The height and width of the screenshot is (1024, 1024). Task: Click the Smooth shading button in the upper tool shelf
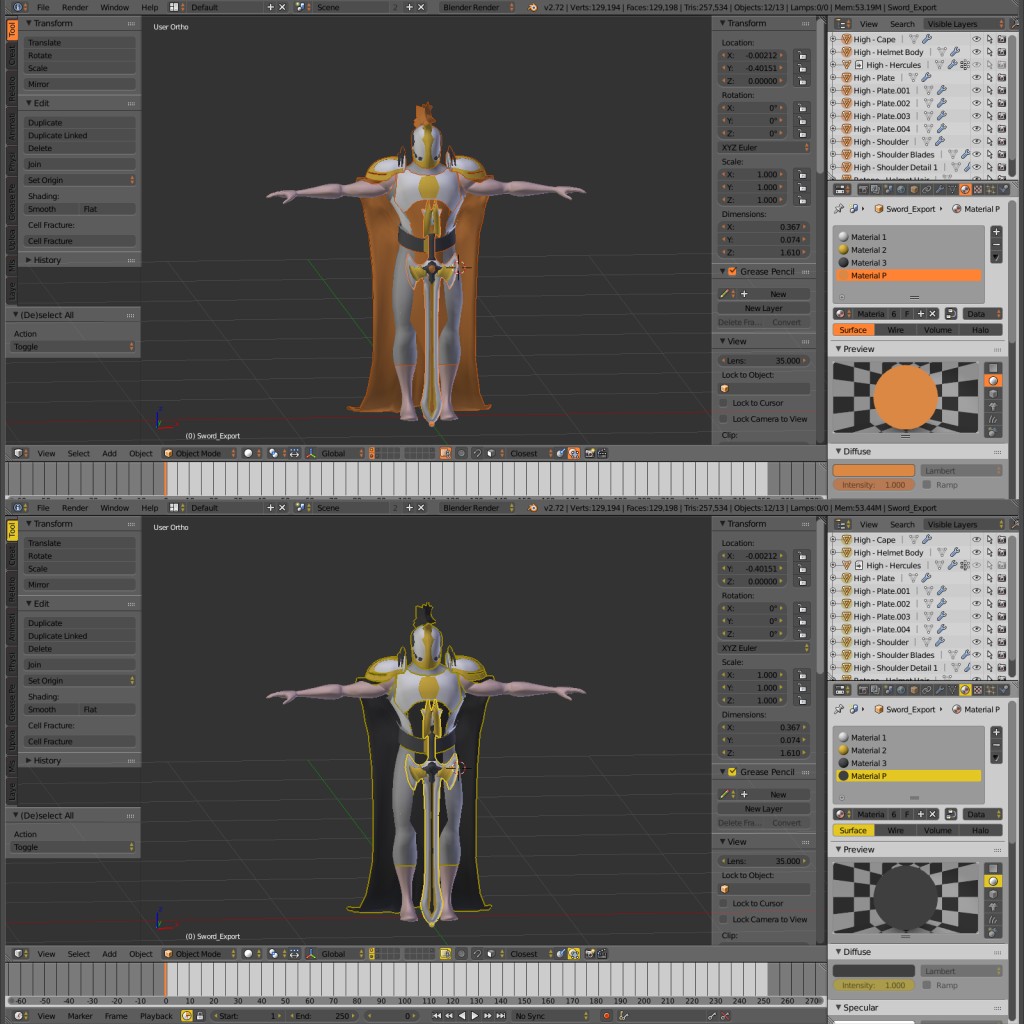[43, 209]
